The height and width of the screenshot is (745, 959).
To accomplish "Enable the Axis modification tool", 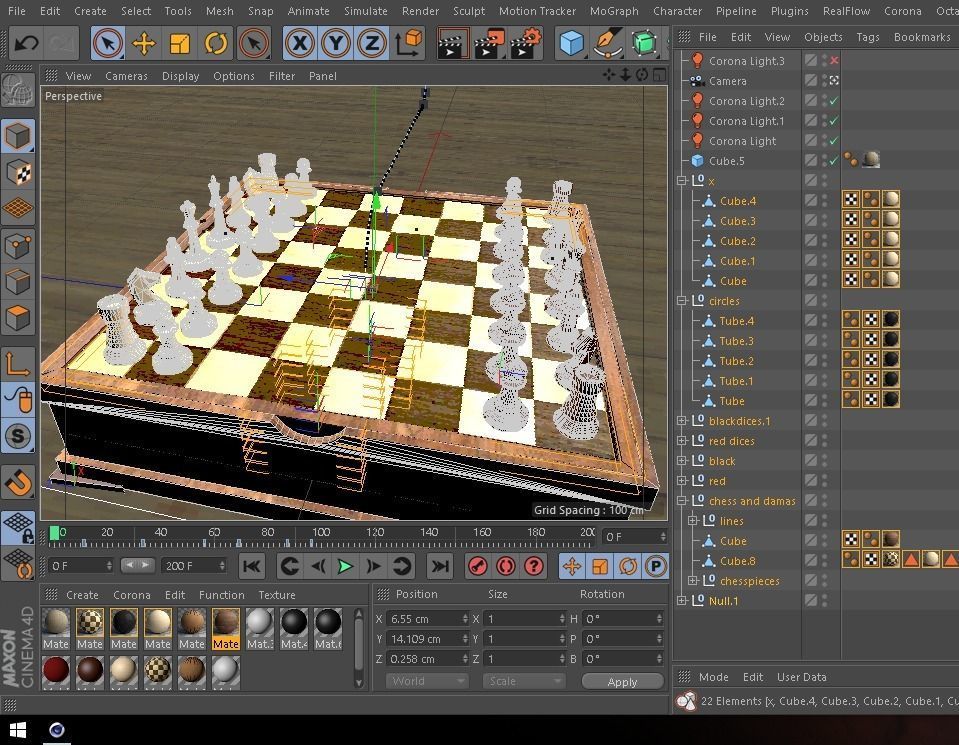I will [x=18, y=364].
